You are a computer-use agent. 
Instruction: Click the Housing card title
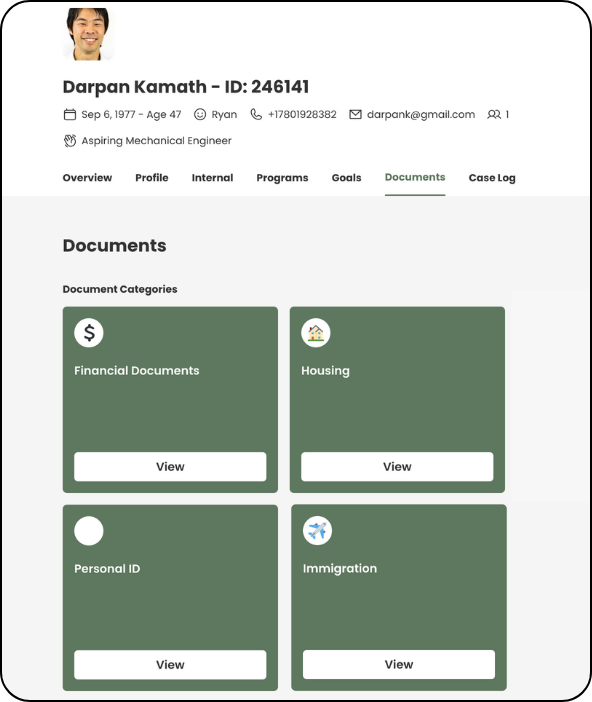click(x=325, y=371)
